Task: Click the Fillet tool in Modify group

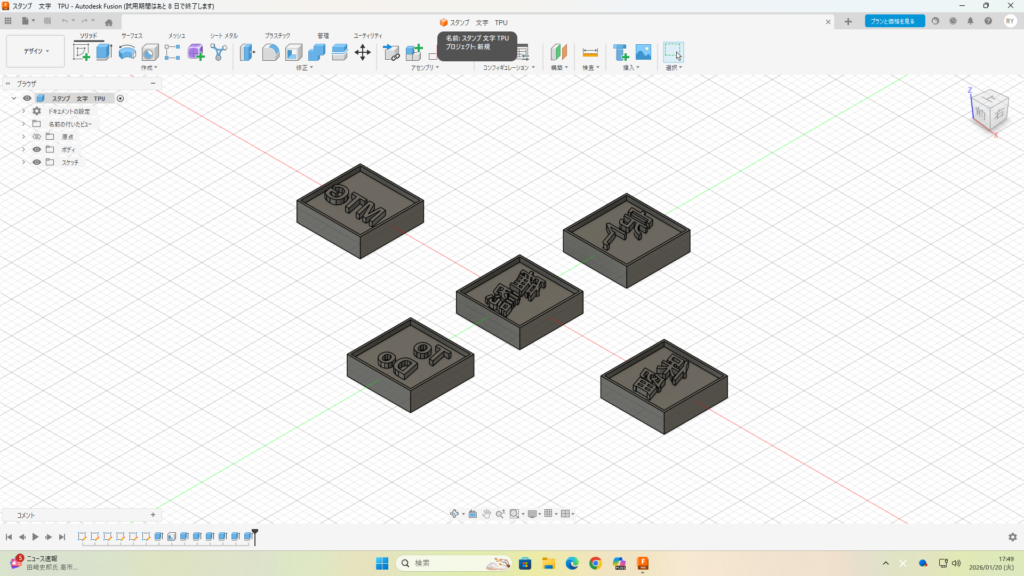Action: 270,52
